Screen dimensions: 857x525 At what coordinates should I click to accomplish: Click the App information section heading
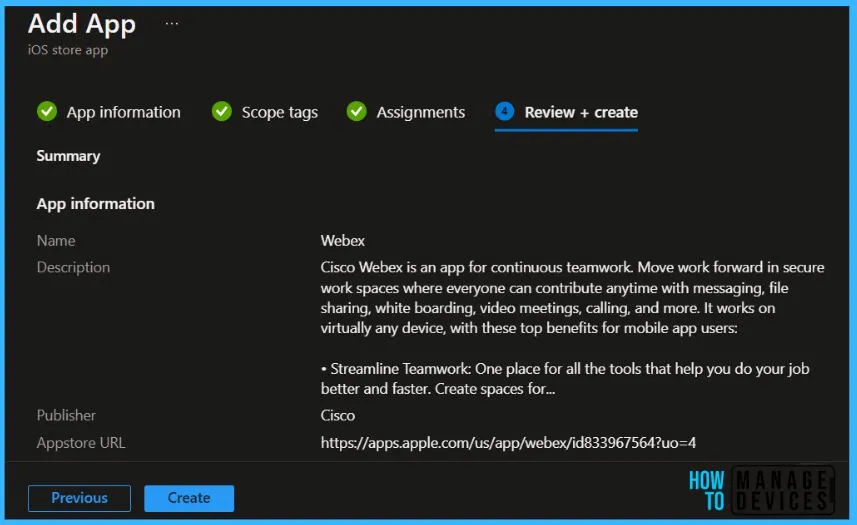[x=96, y=204]
